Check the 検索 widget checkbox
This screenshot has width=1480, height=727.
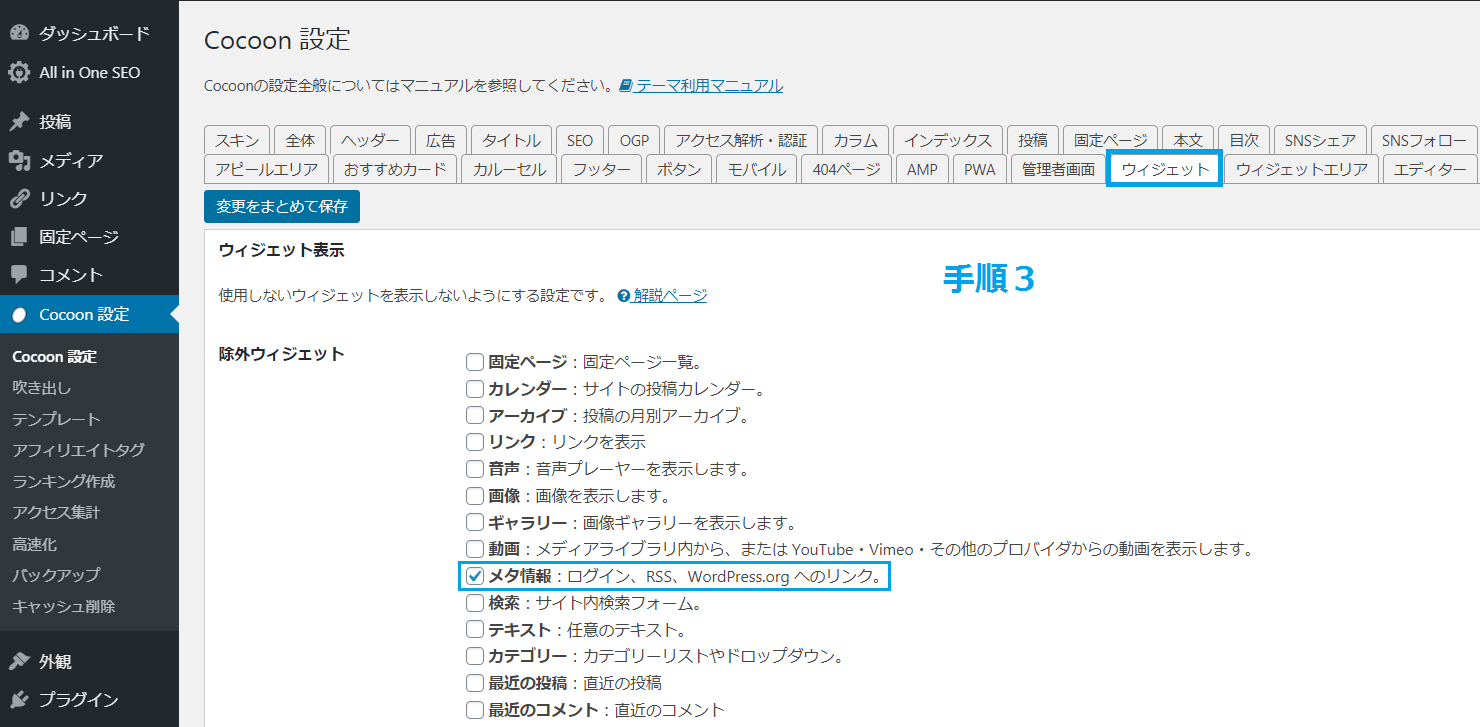pos(475,603)
